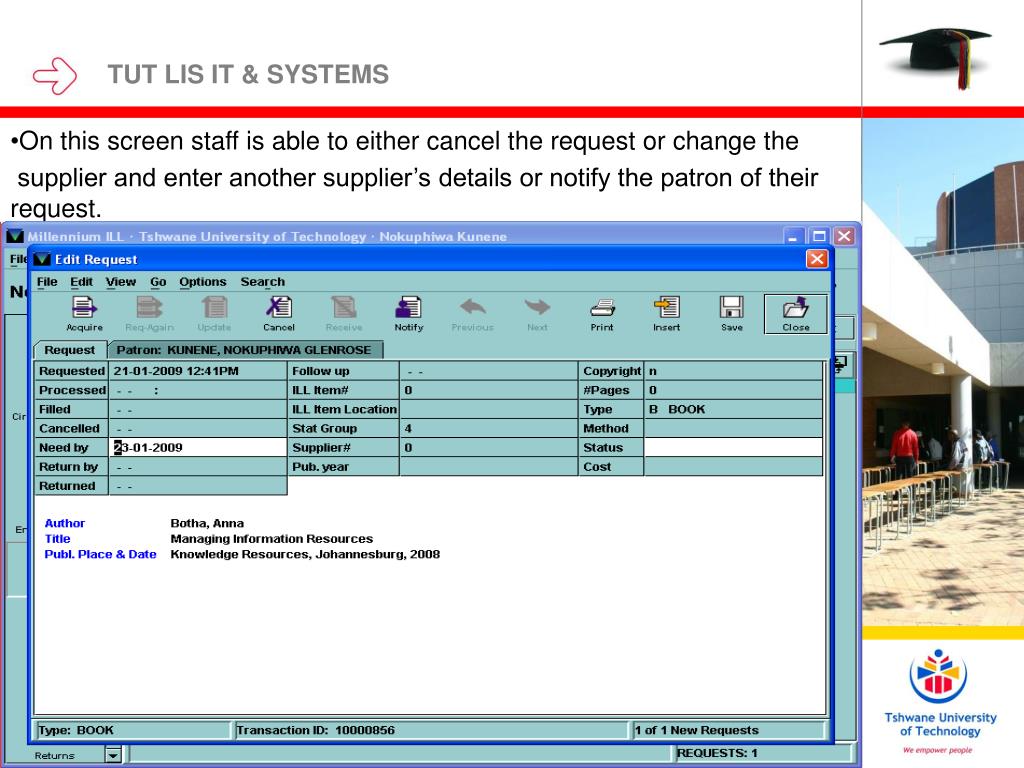Open the Go menu
The width and height of the screenshot is (1024, 768).
(158, 281)
